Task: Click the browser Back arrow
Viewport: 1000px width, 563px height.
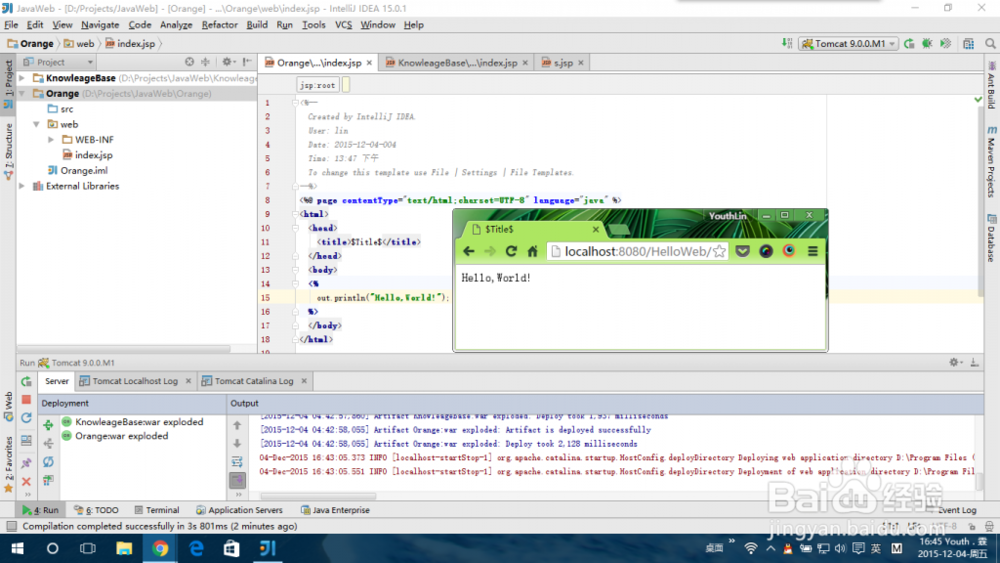Action: pos(469,251)
